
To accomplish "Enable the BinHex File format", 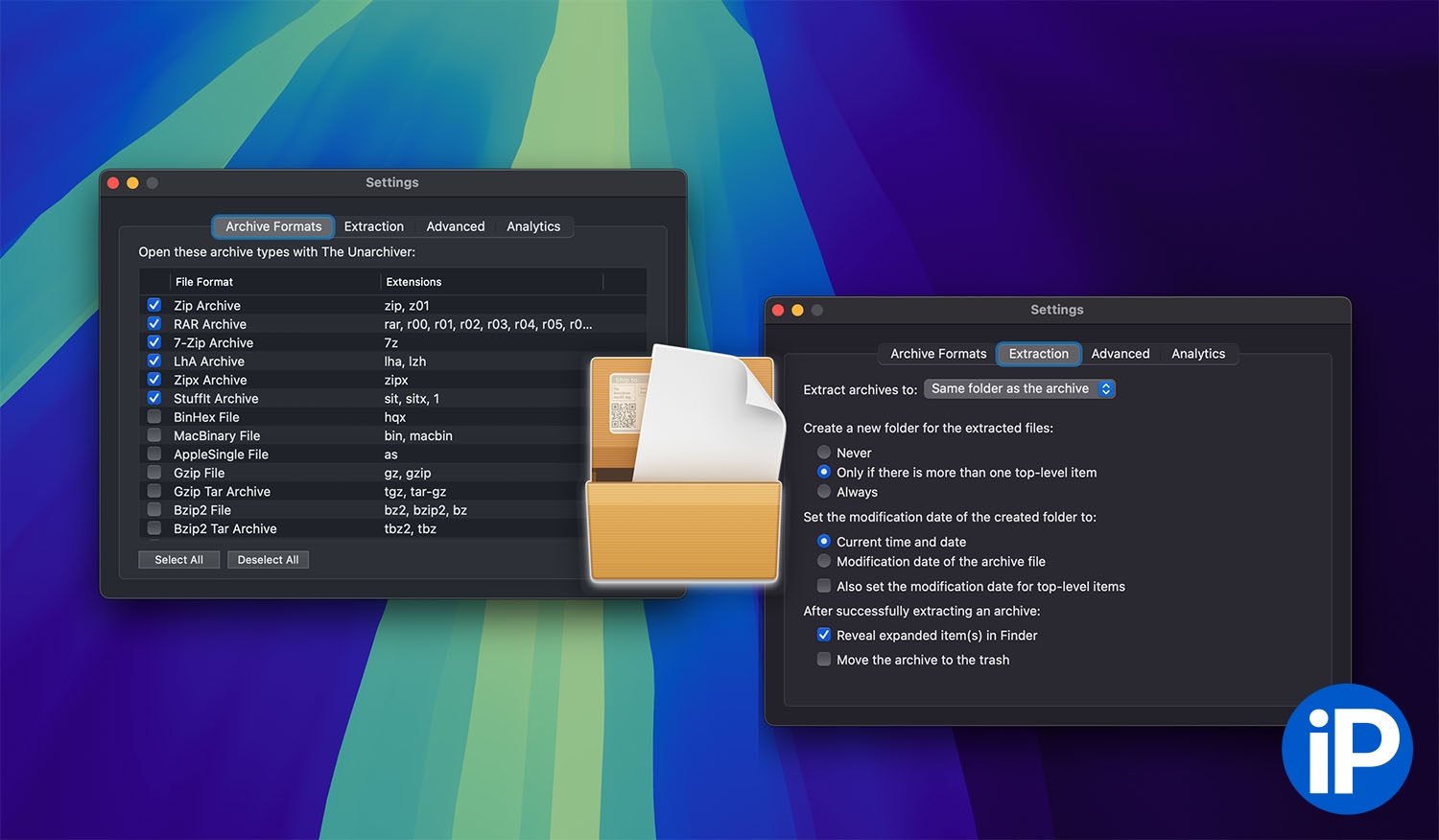I will coord(153,417).
